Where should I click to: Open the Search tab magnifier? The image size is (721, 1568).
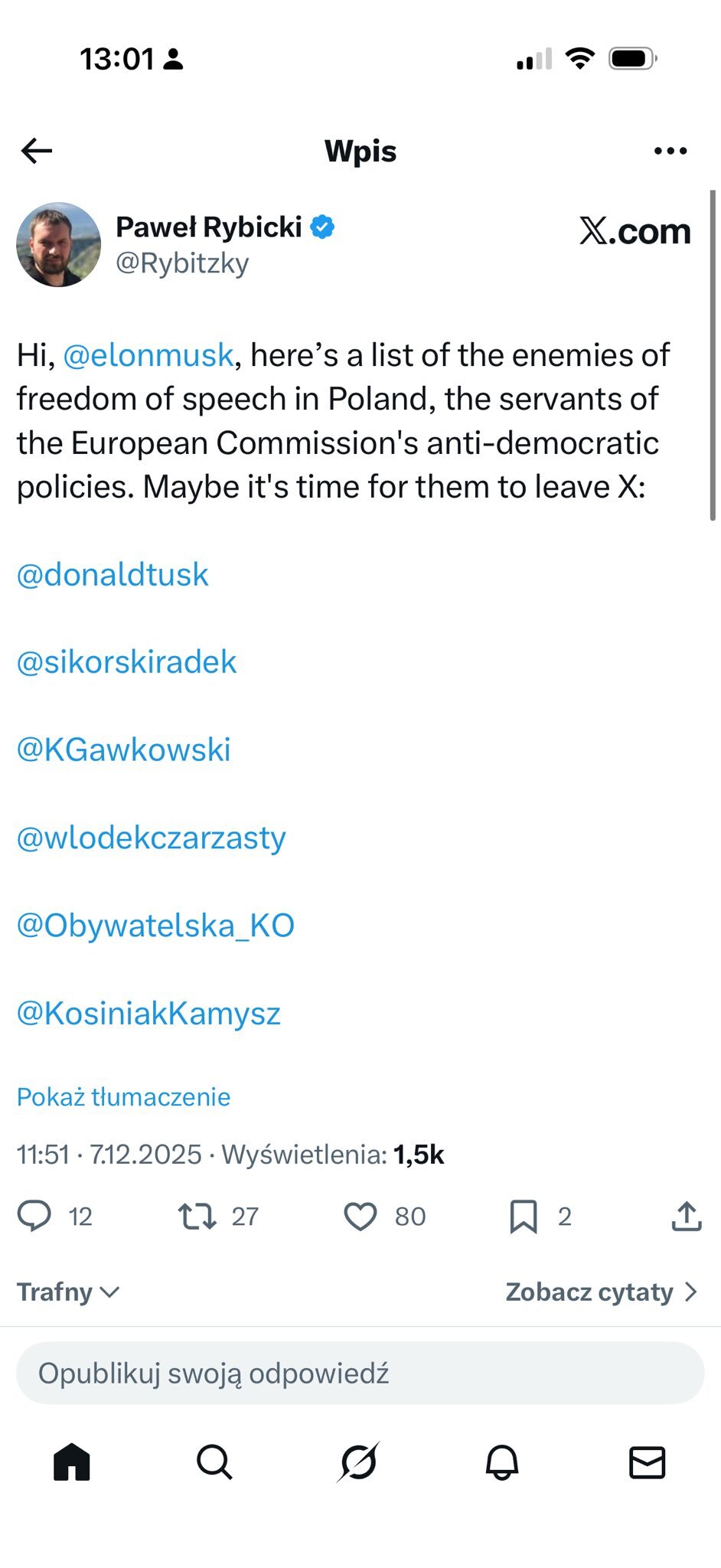(214, 1463)
